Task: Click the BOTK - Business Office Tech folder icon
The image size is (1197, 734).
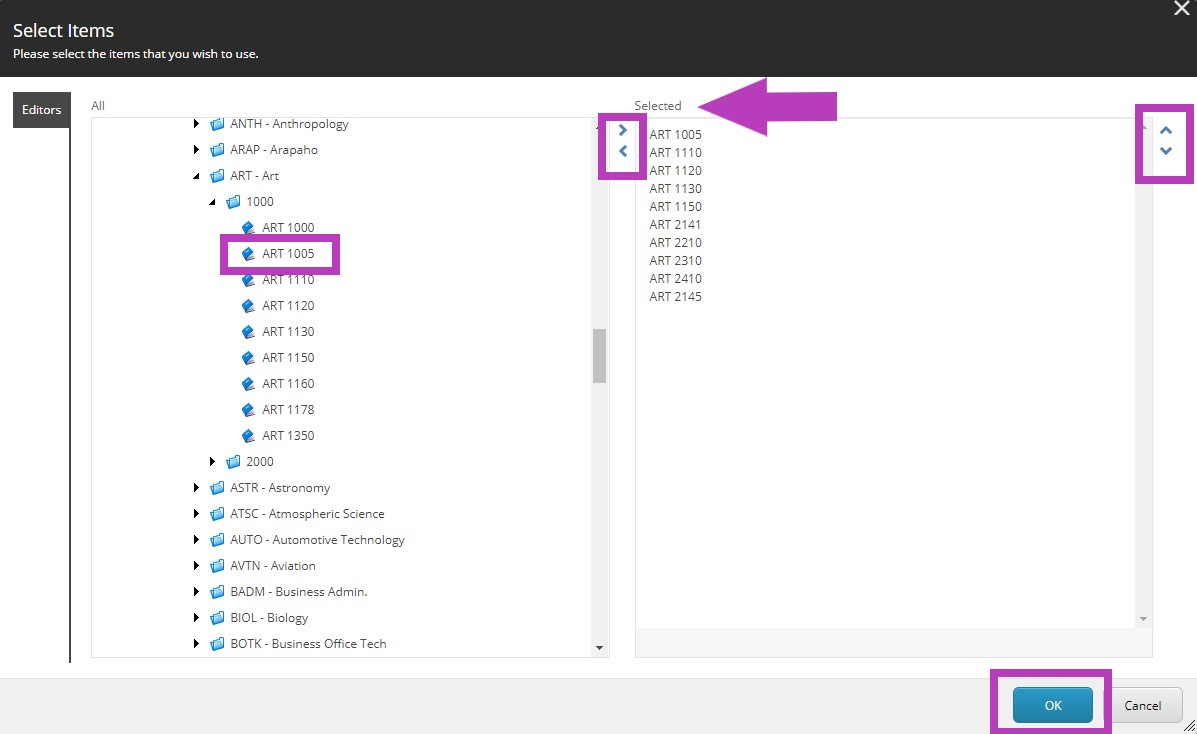Action: [218, 643]
